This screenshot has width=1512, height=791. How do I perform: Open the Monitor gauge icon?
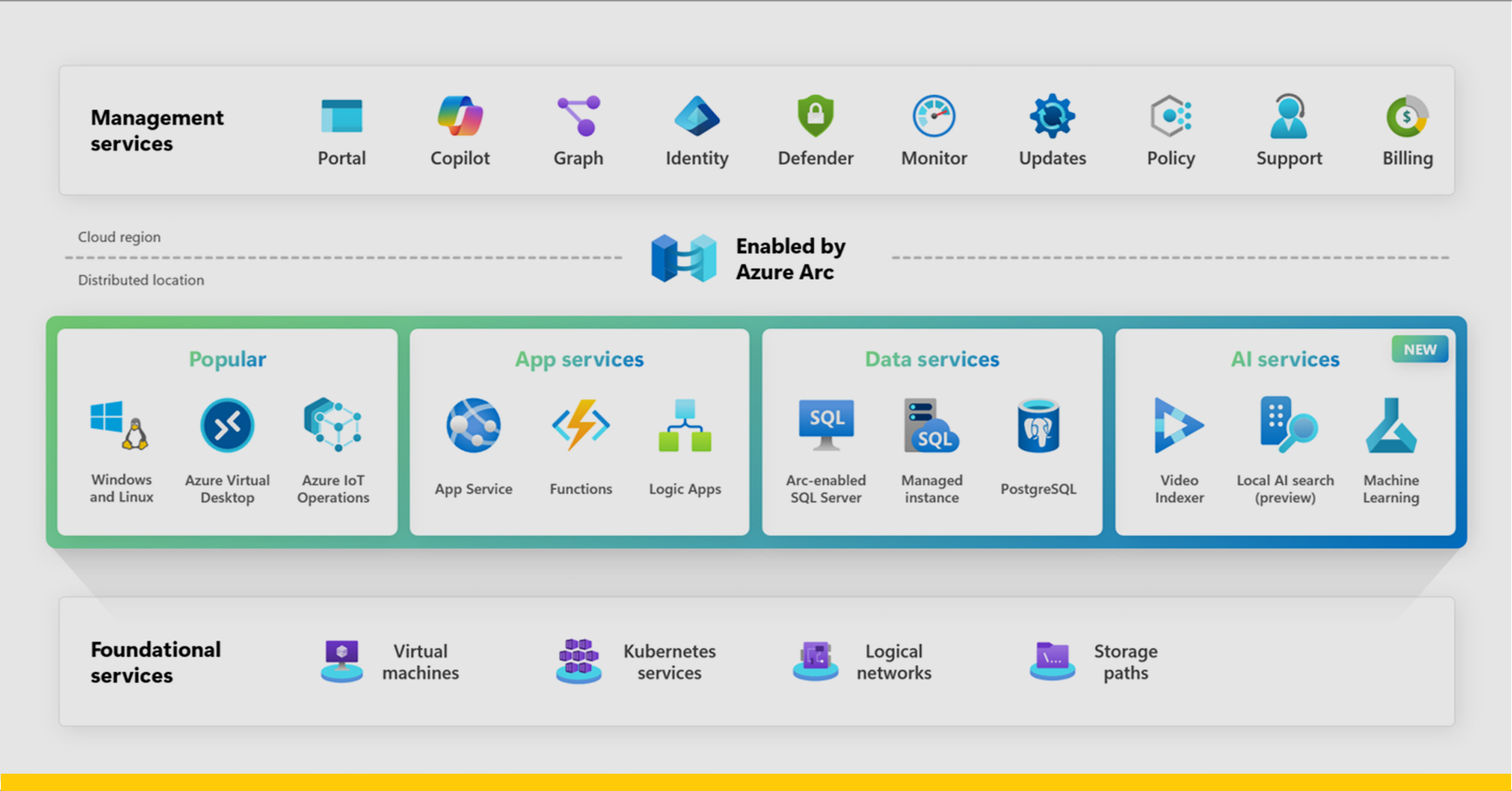tap(934, 117)
